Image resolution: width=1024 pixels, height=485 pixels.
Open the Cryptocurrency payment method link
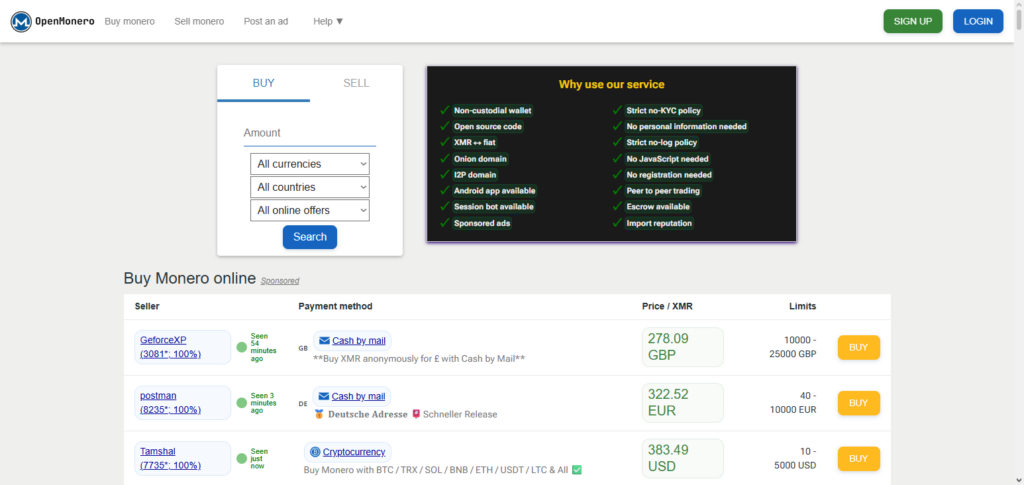355,452
